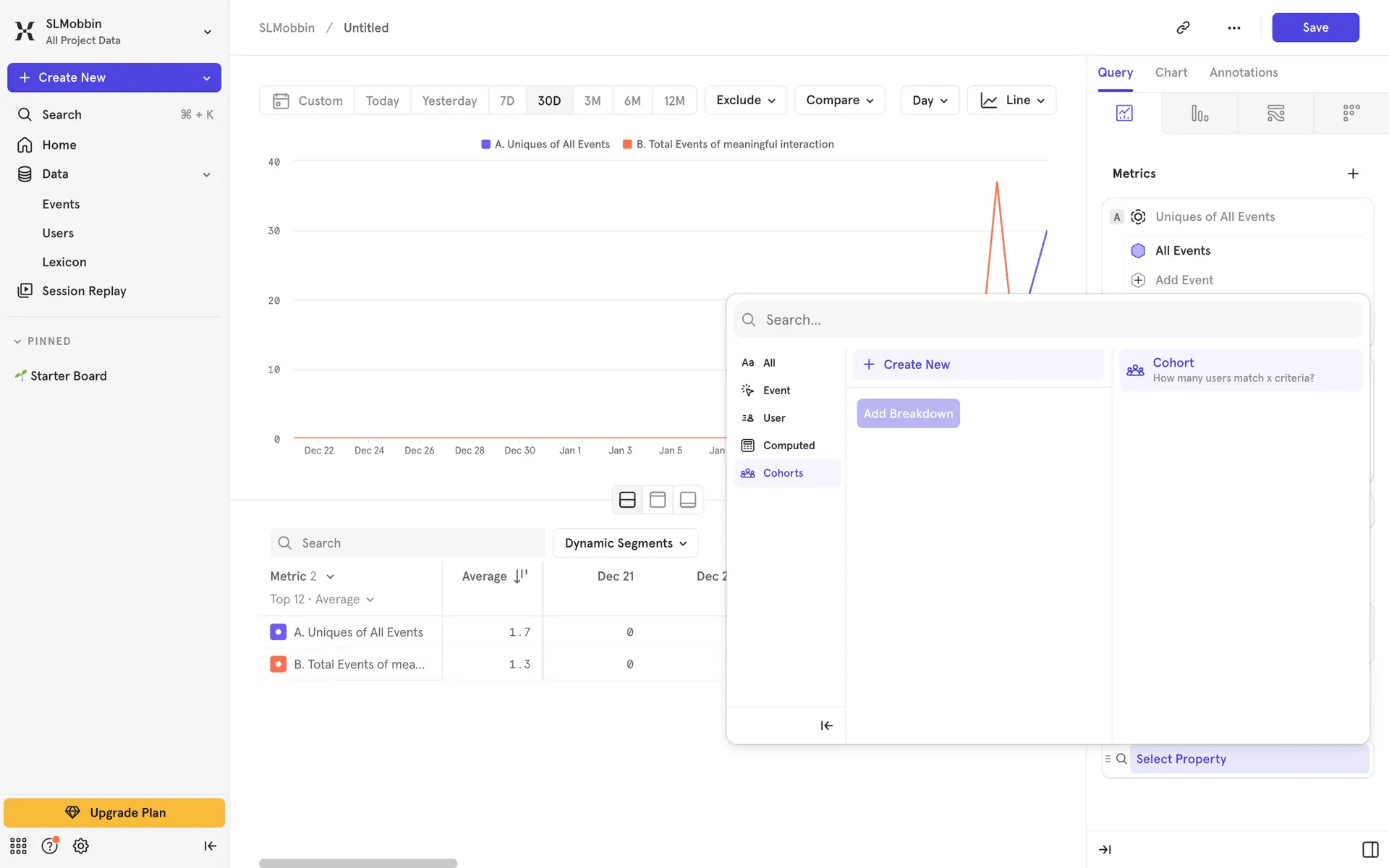Expand the Line chart type dropdown

pyautogui.click(x=1011, y=101)
